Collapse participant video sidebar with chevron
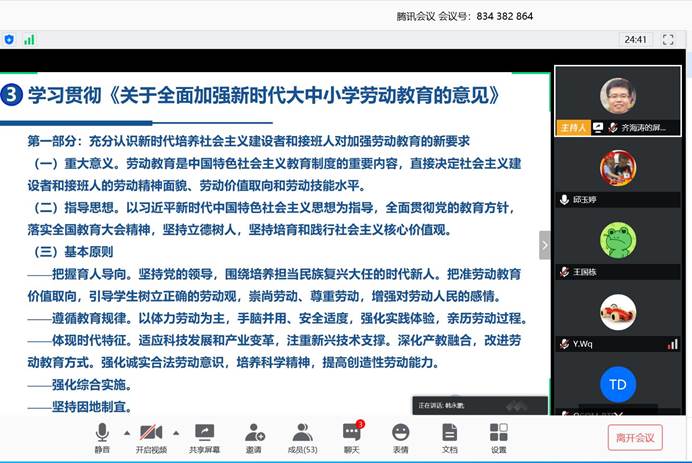Image resolution: width=692 pixels, height=463 pixels. pos(545,245)
